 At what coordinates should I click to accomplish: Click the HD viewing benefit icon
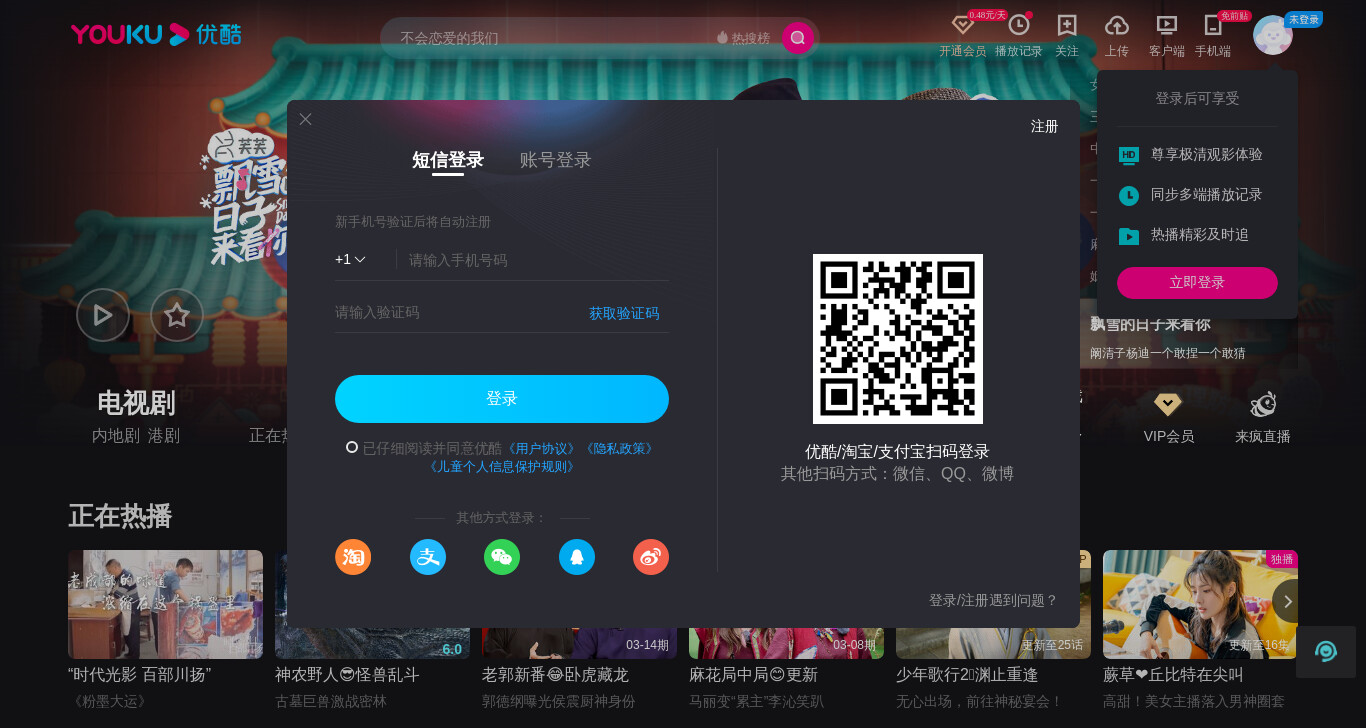pyautogui.click(x=1129, y=155)
